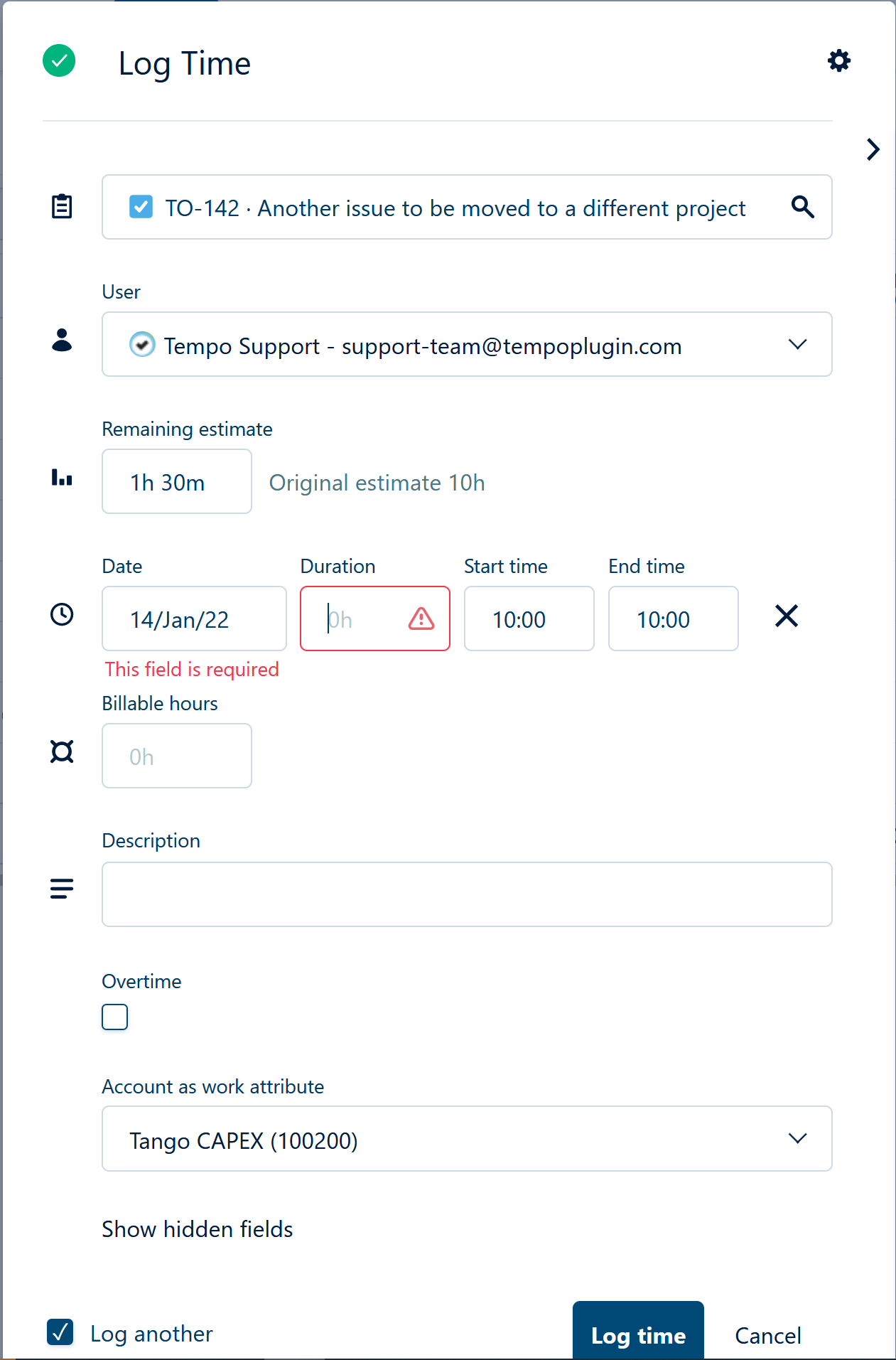Image resolution: width=896 pixels, height=1360 pixels.
Task: Cancel the Log Time dialog
Action: click(767, 1335)
